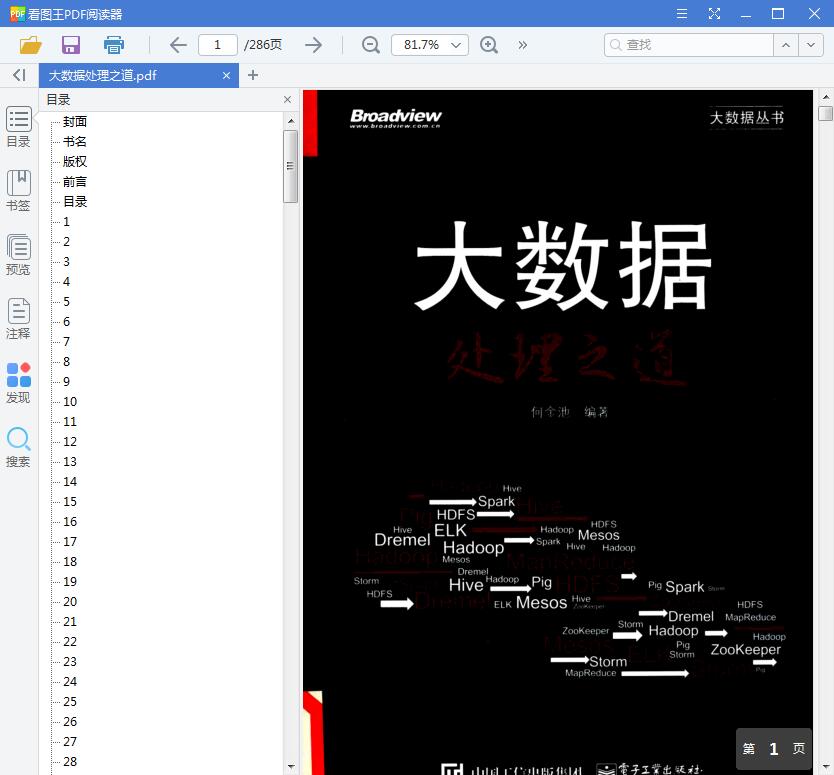
Task: Zoom in with the plus magnifier
Action: coord(489,45)
